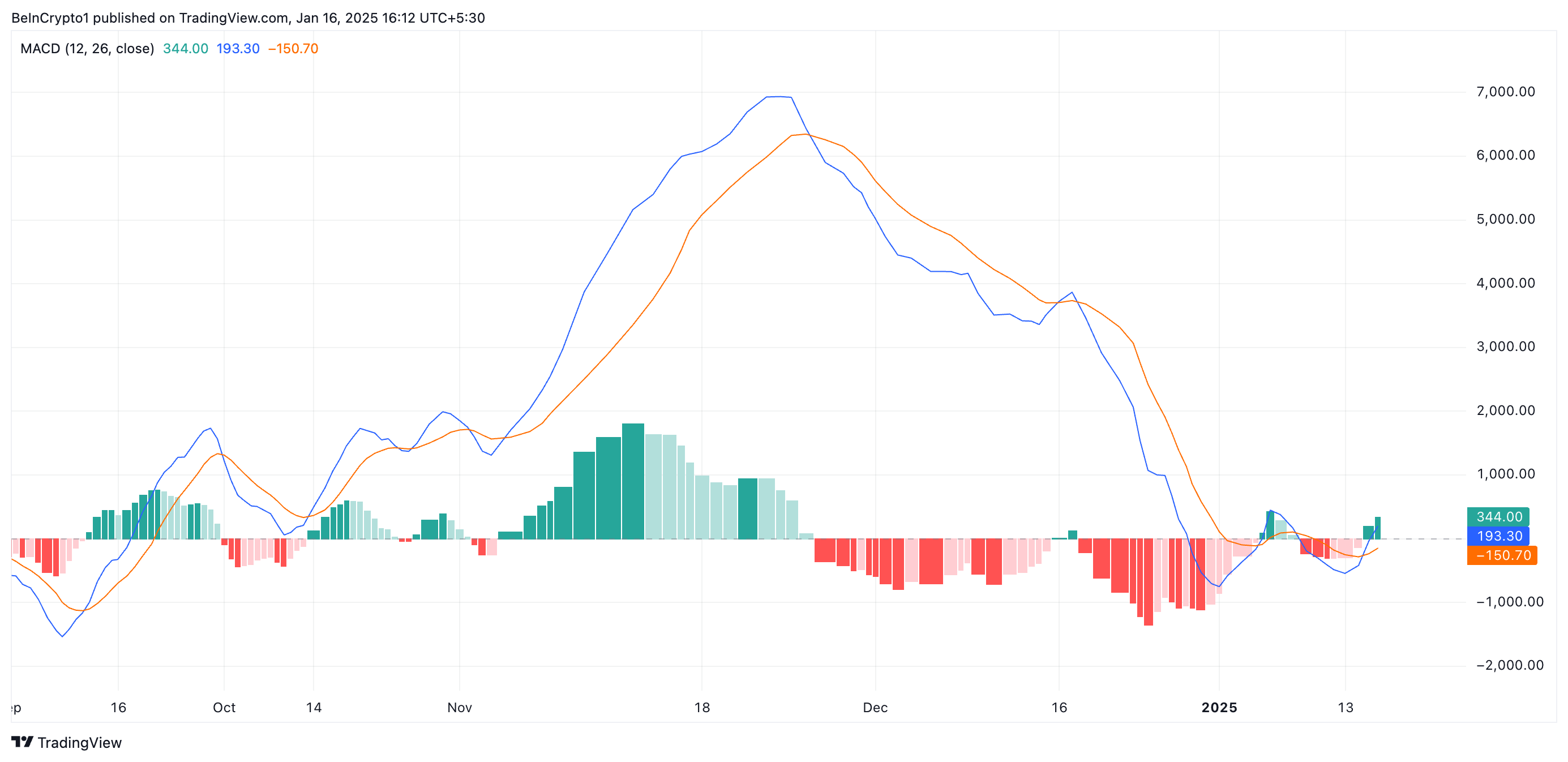Click the 18 date label on time axis
This screenshot has width=1568, height=762.
tap(702, 707)
